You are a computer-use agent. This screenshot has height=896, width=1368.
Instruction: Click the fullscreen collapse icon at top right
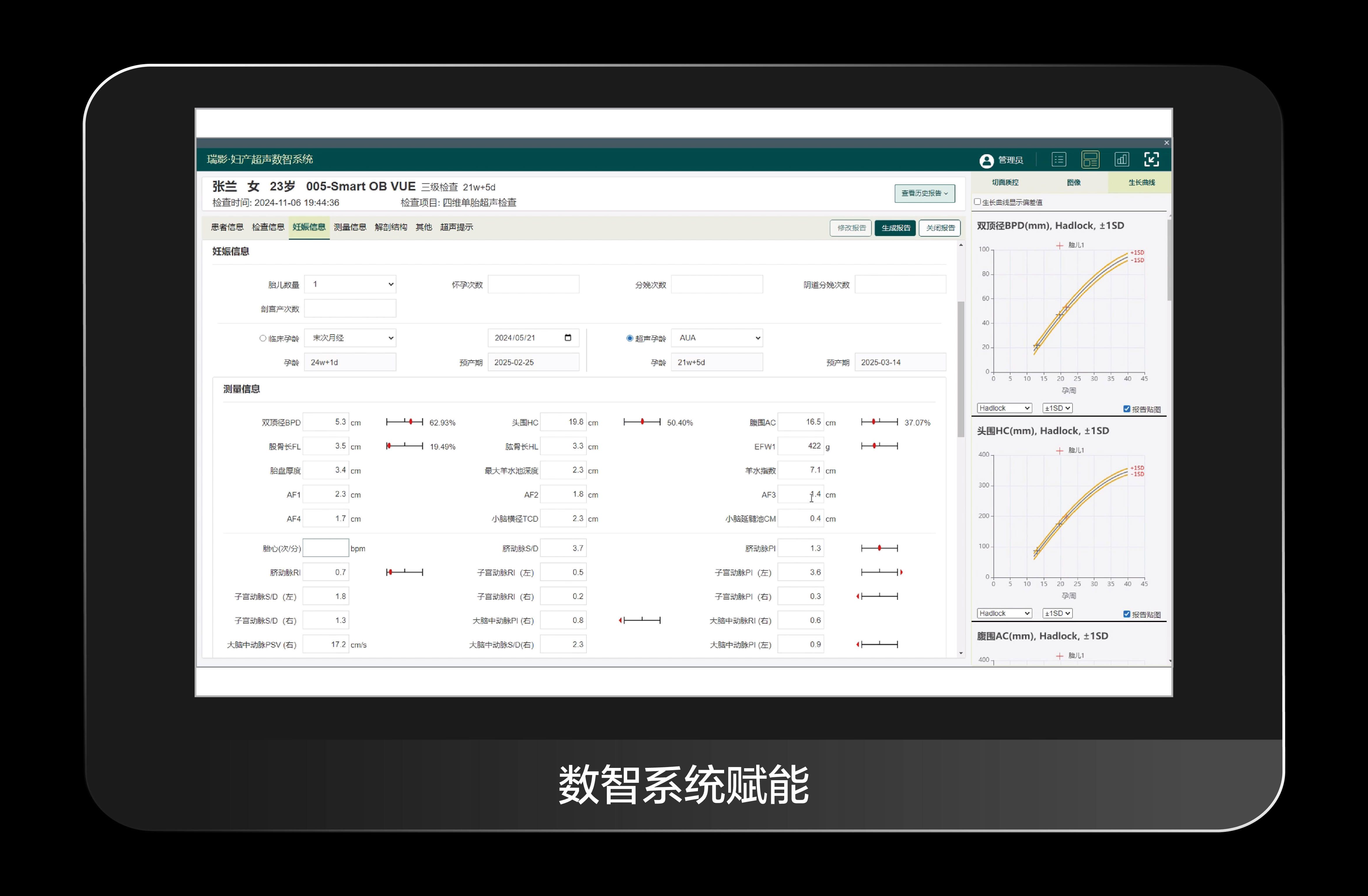click(x=1152, y=159)
